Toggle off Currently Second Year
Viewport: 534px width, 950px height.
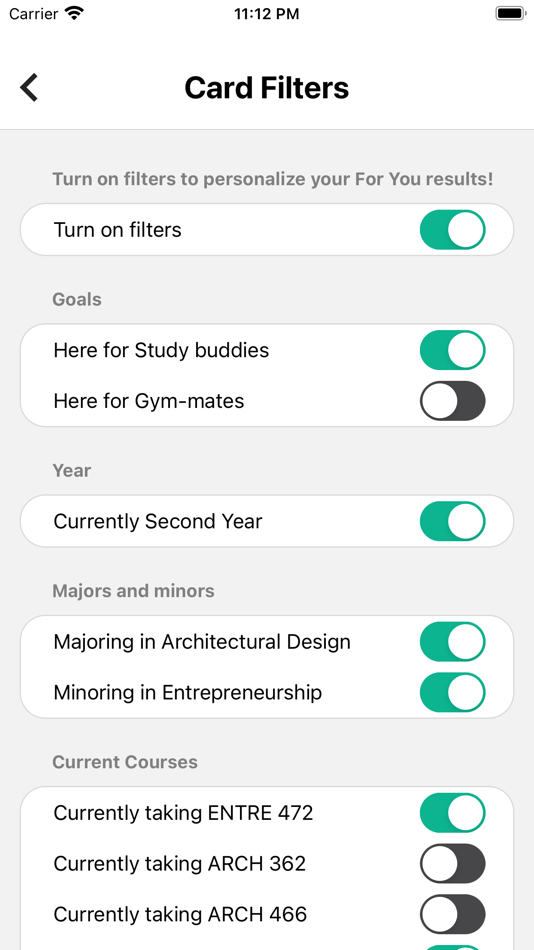click(453, 521)
